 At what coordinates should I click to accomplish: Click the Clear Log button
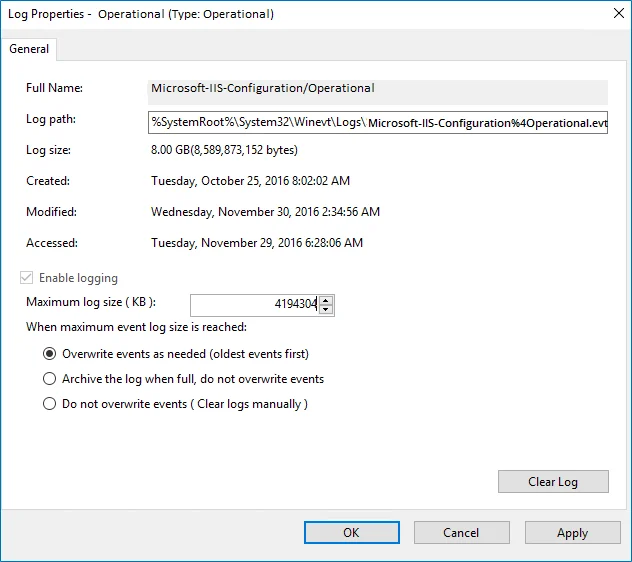pos(553,481)
